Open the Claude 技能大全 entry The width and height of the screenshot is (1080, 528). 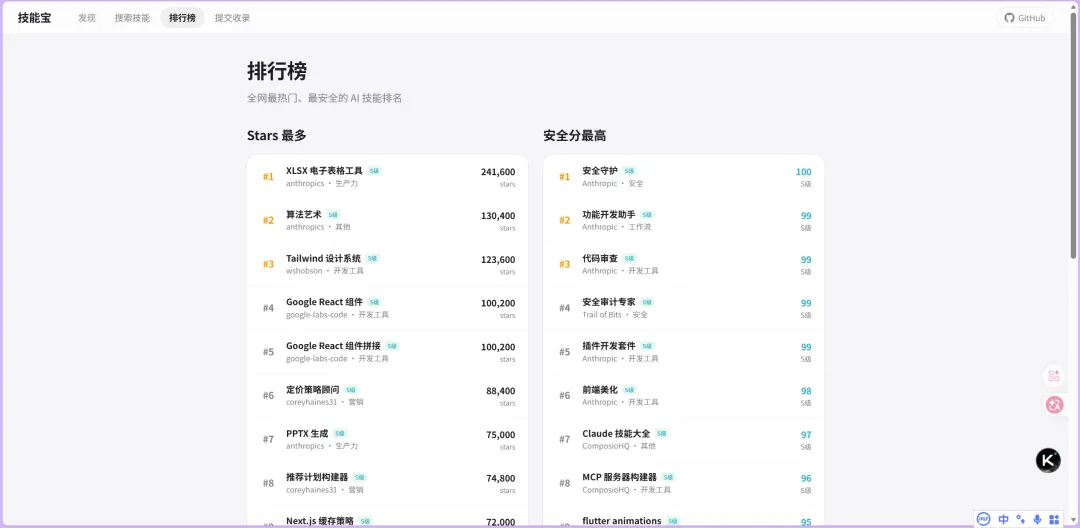pyautogui.click(x=684, y=439)
